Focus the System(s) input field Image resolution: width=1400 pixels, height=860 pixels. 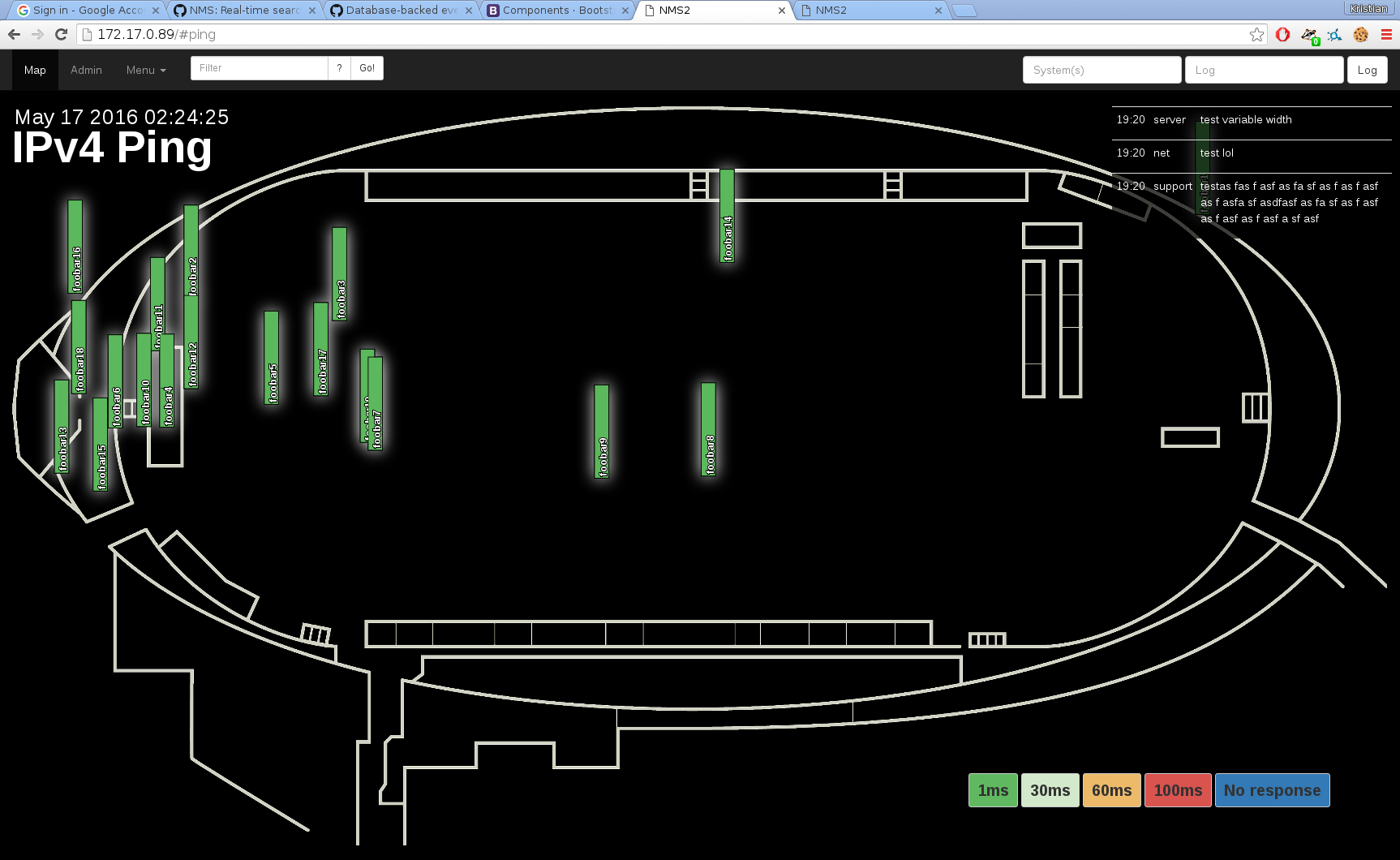tap(1102, 70)
